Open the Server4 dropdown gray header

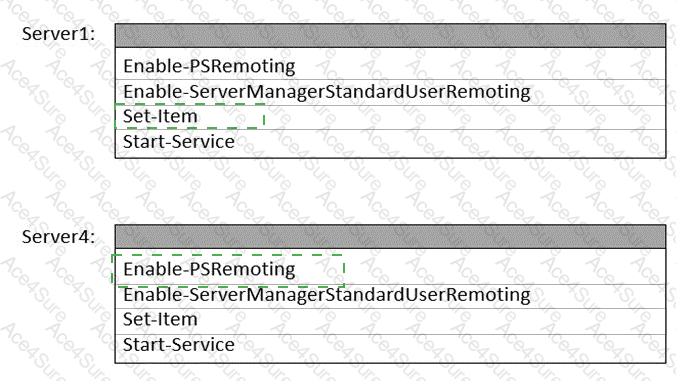click(390, 237)
